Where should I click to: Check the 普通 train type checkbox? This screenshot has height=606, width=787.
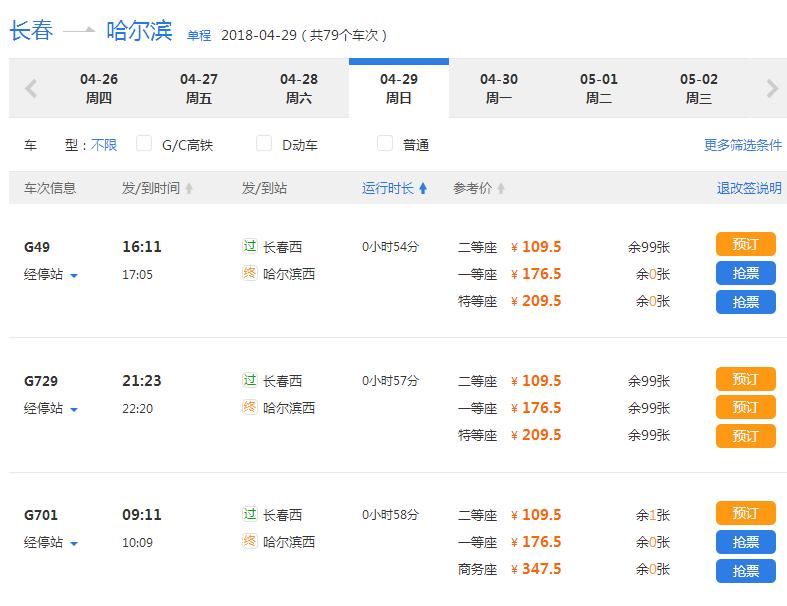click(385, 144)
